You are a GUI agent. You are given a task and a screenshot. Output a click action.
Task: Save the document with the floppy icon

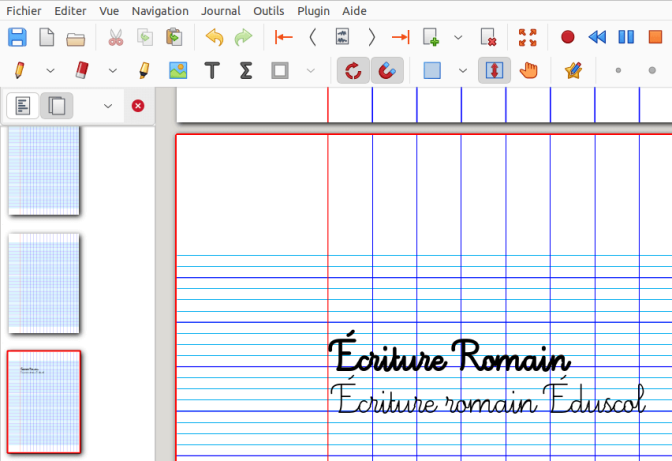(17, 37)
